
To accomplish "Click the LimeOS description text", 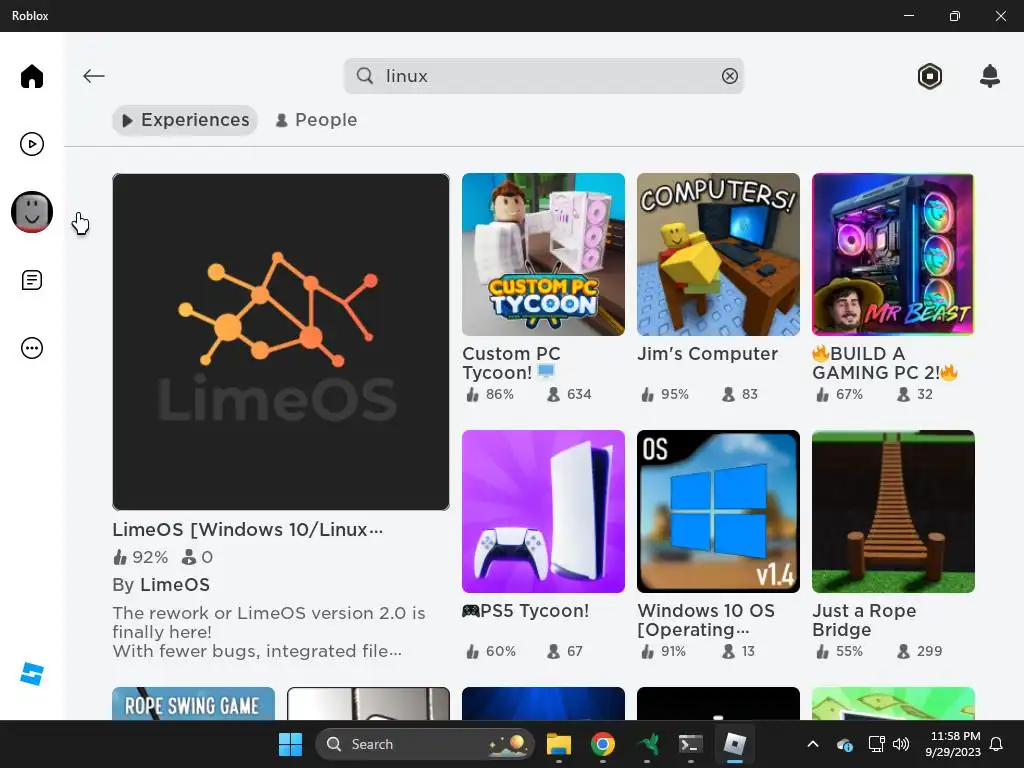I will pos(268,632).
